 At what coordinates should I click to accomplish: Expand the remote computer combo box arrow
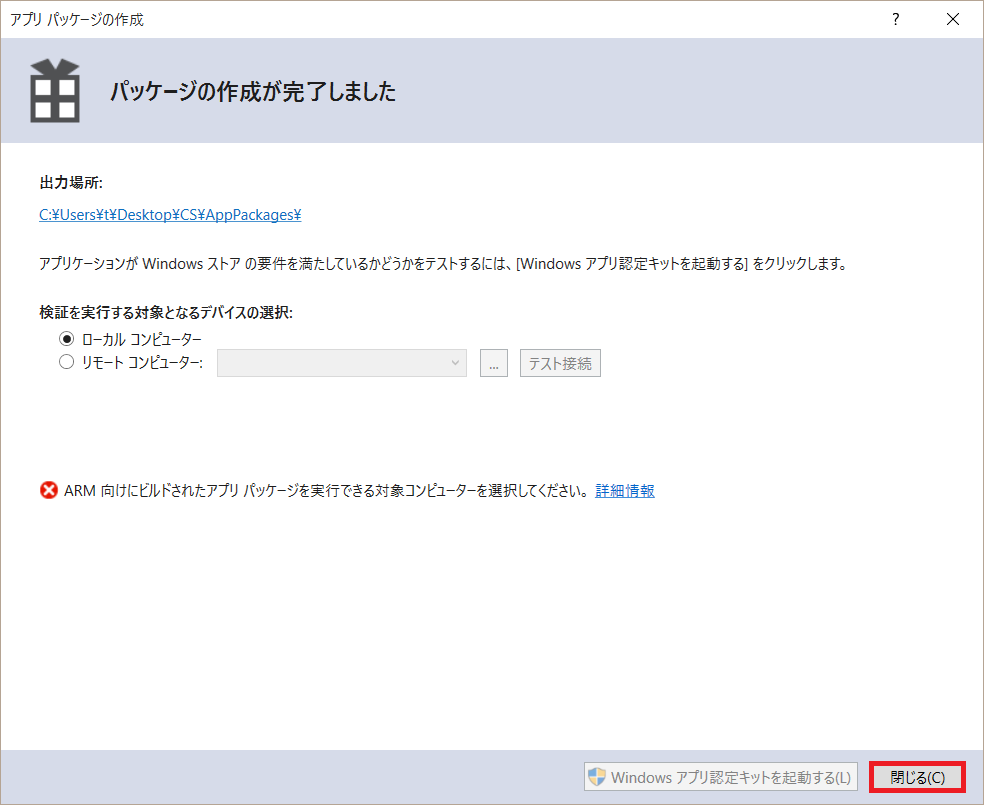coord(456,363)
